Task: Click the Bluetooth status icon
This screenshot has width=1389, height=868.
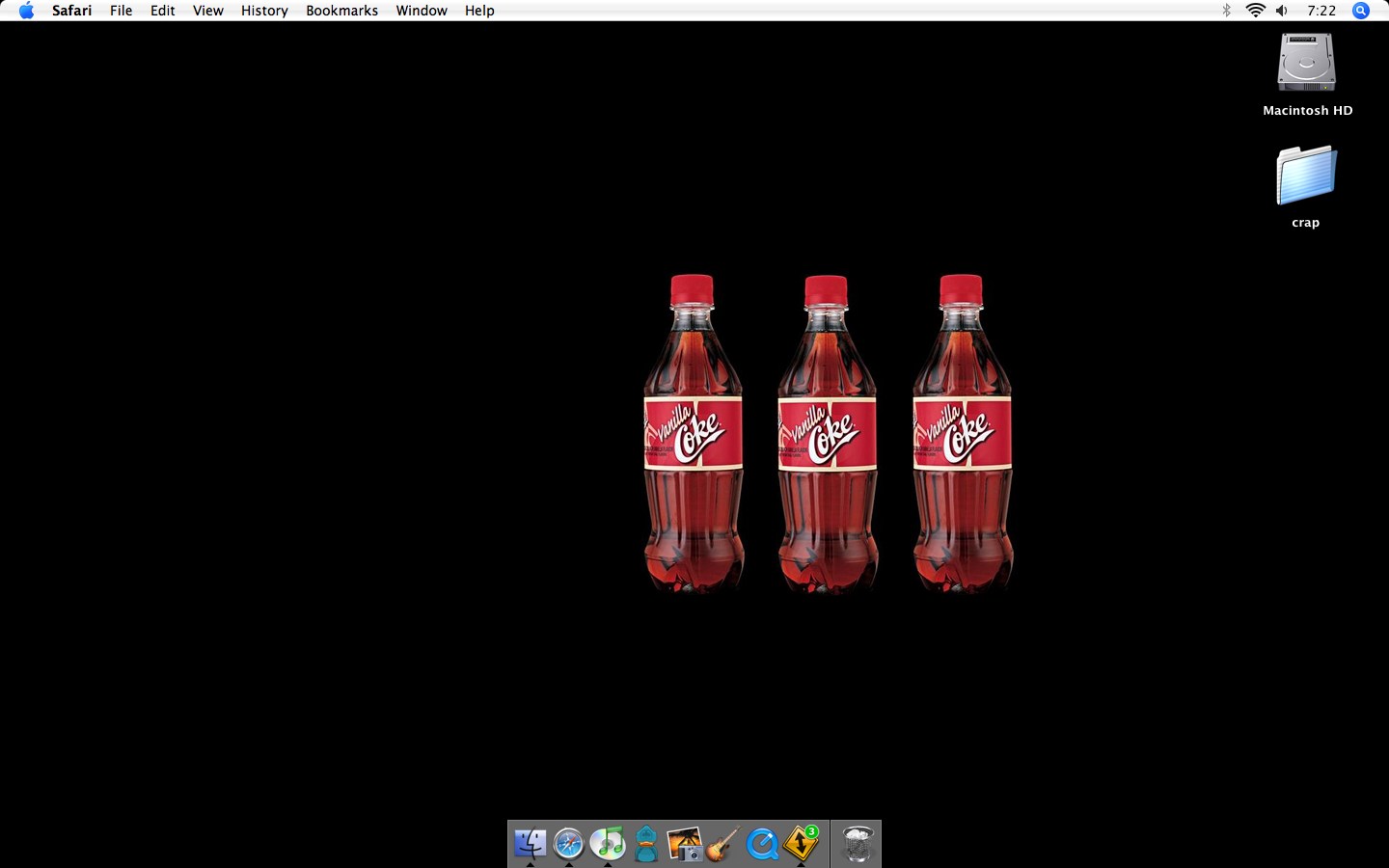Action: coord(1227,11)
